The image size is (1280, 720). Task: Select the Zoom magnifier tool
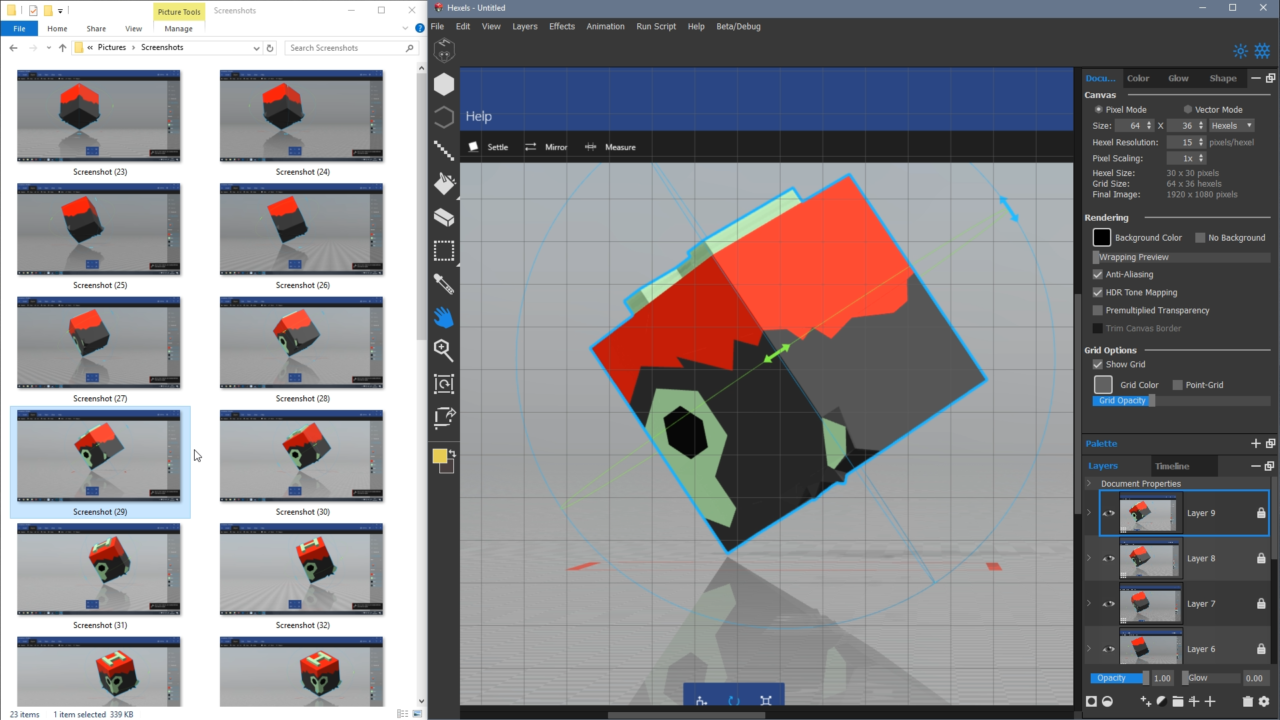click(444, 350)
